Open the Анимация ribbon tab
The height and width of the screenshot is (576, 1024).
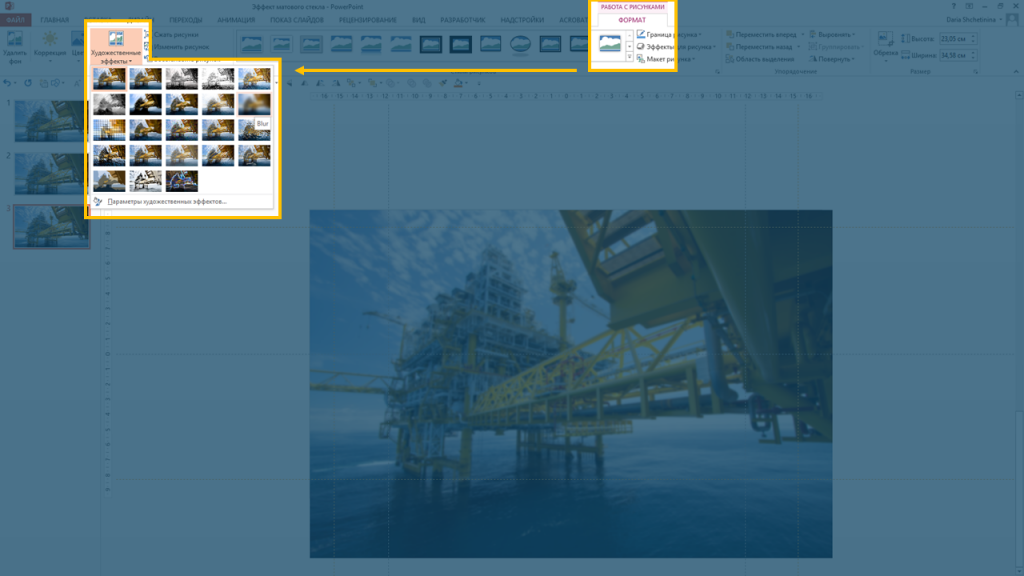point(235,20)
